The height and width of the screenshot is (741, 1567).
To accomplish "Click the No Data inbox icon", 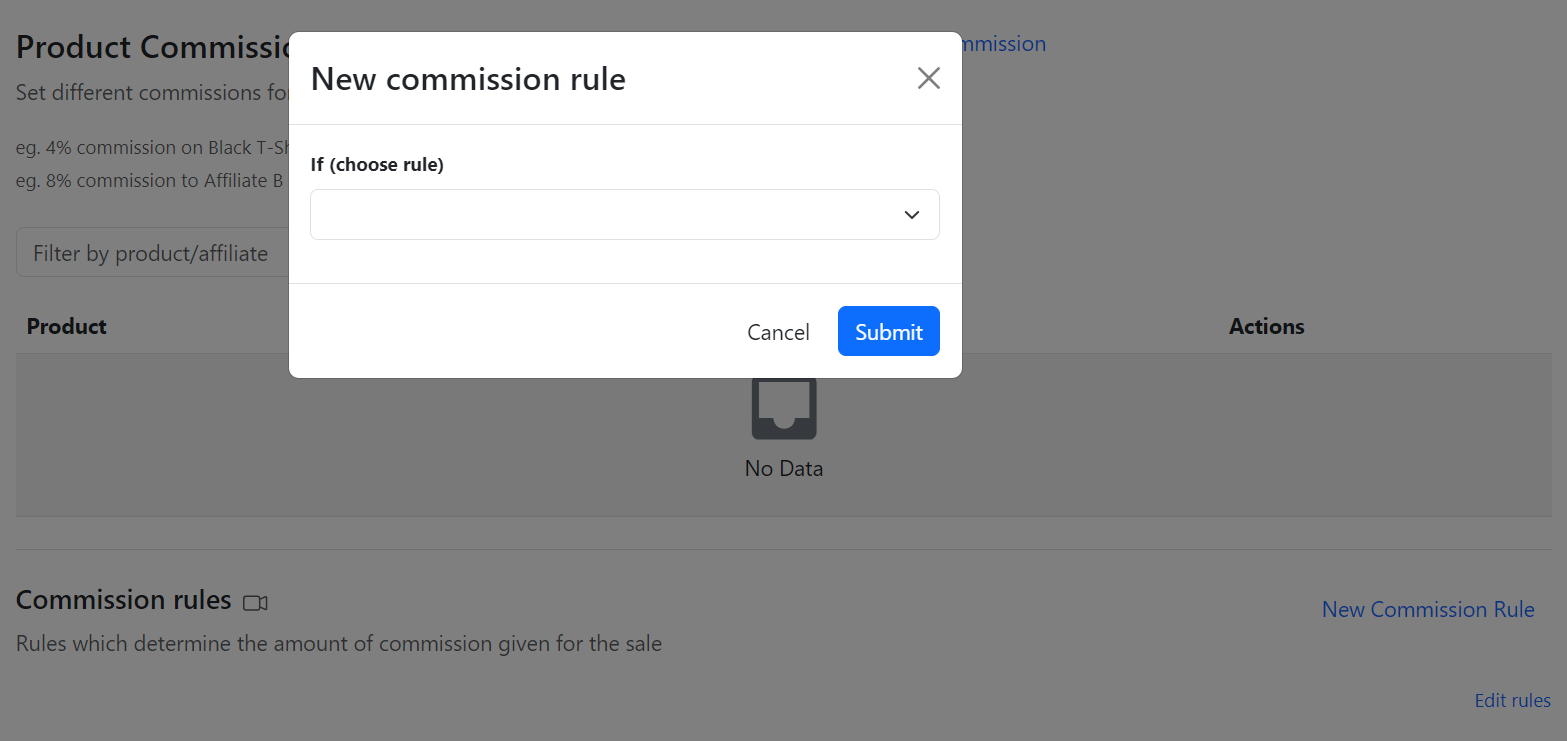I will pos(784,410).
